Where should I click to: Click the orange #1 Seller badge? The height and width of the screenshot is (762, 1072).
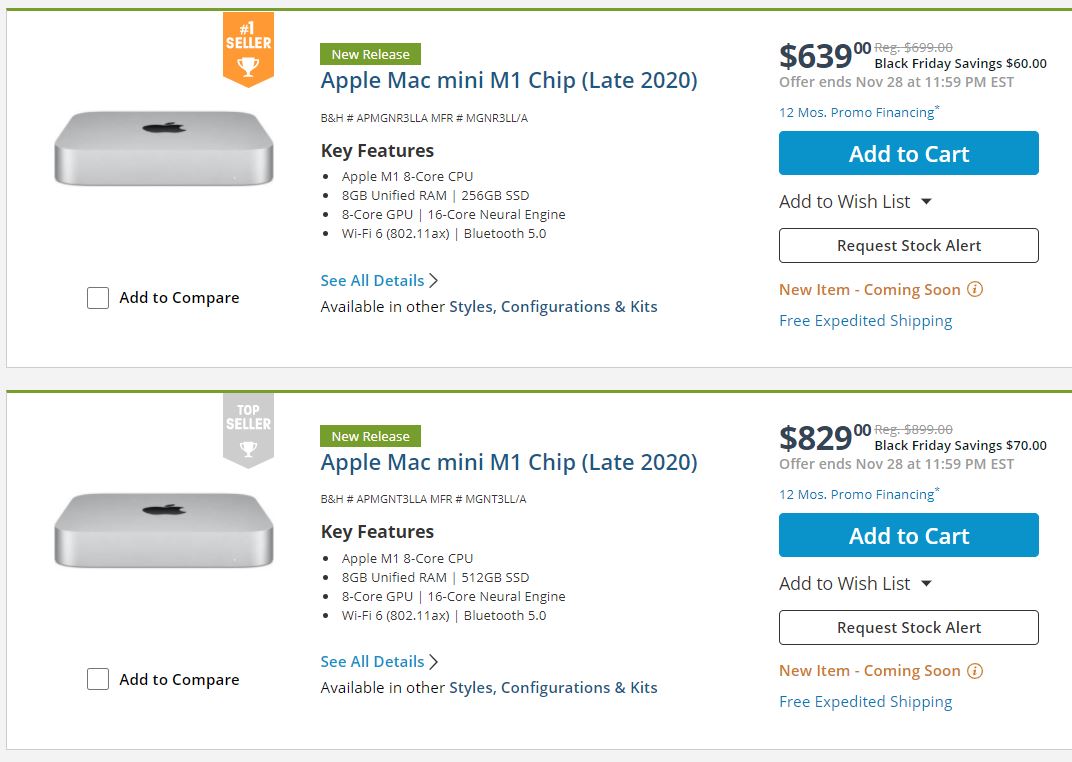coord(247,45)
